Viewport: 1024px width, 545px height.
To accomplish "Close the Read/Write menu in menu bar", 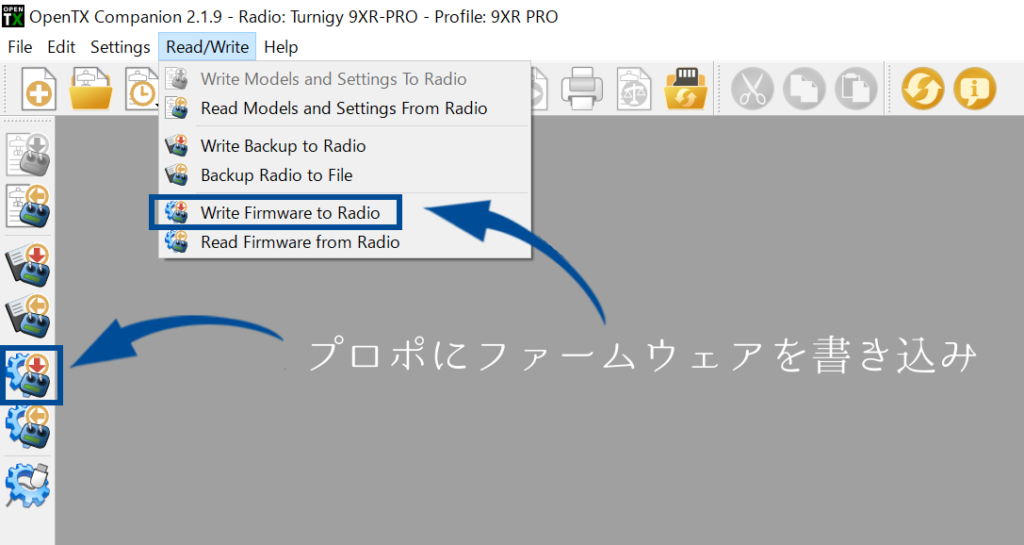I will 207,47.
